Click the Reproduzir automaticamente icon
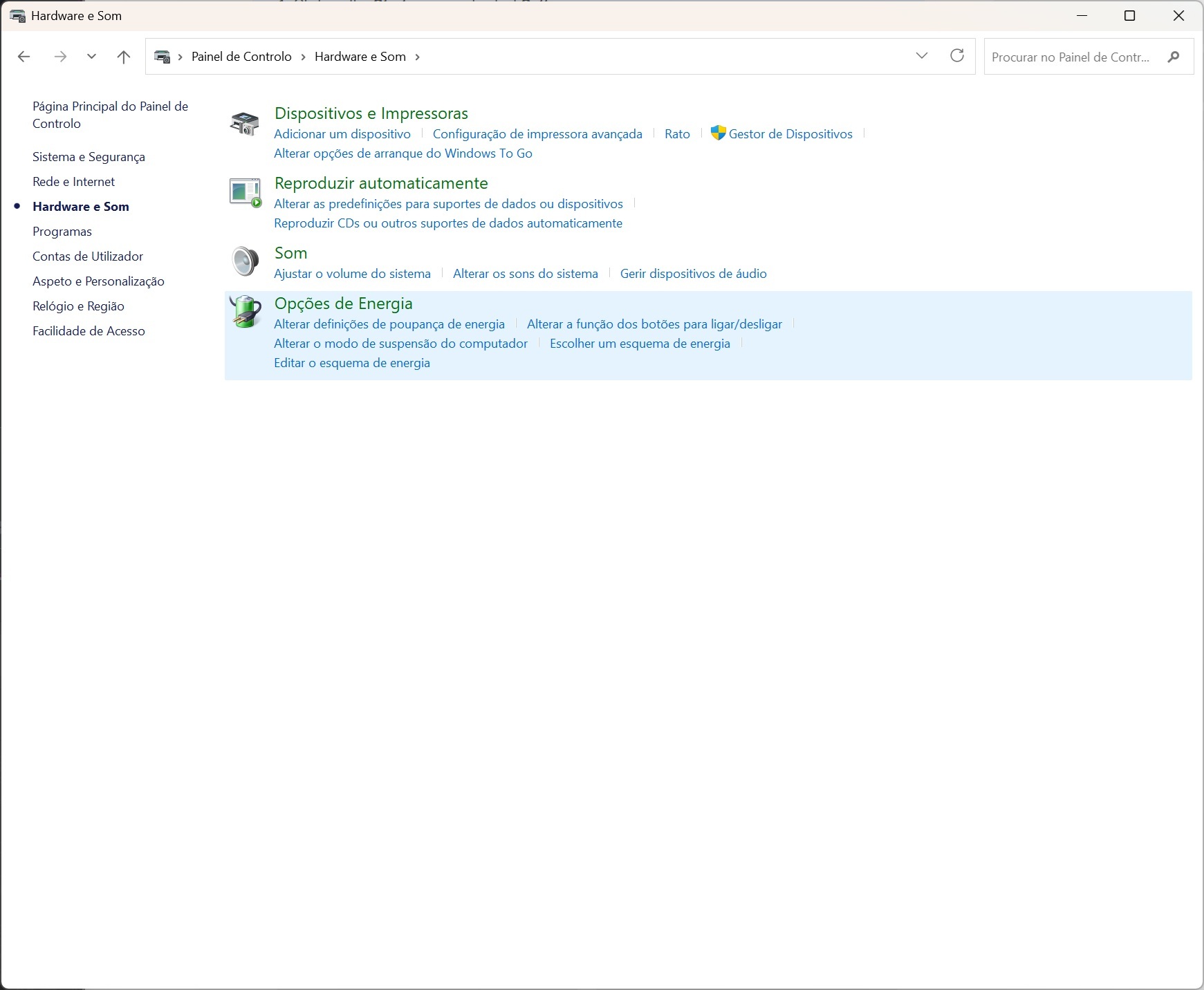Screen dimensions: 1204x990 point(245,193)
